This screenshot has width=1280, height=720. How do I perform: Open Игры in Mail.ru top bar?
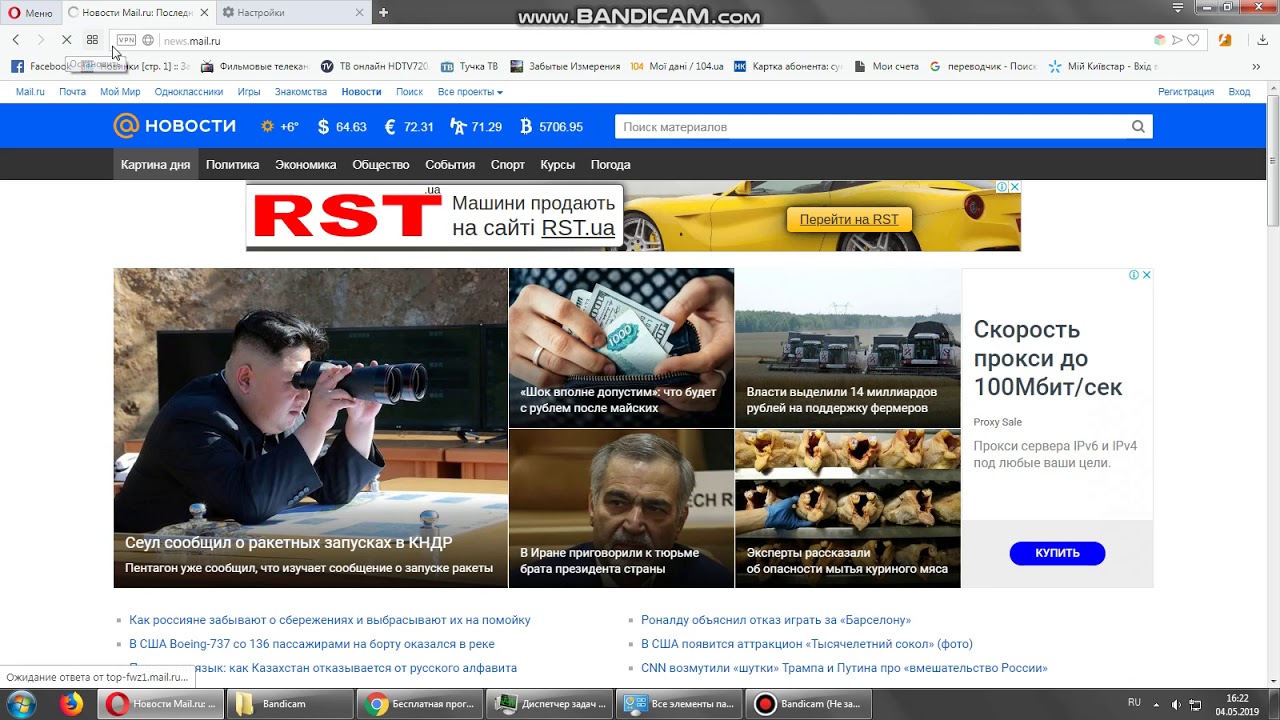249,92
